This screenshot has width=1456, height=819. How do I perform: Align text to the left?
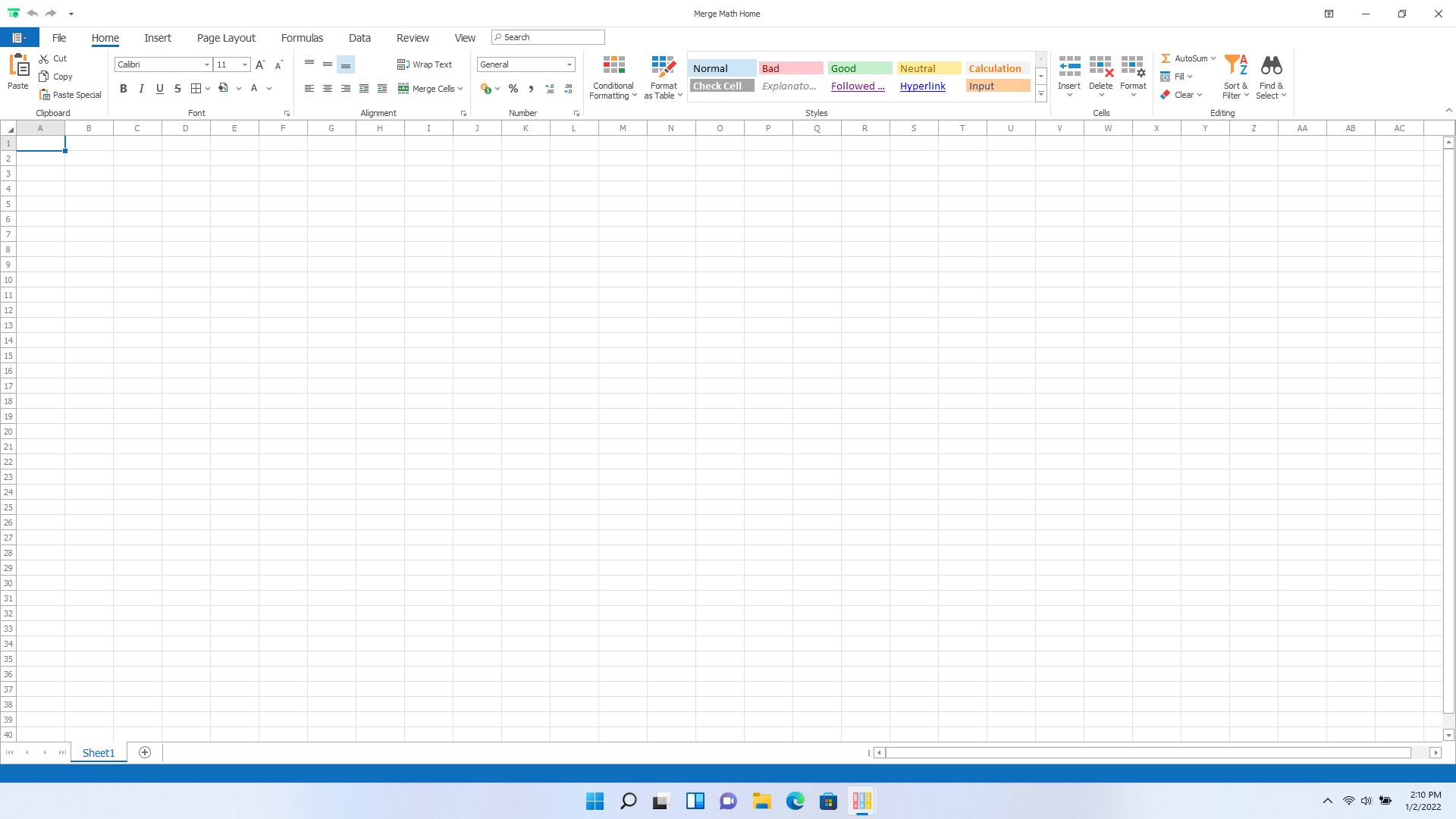coord(309,89)
